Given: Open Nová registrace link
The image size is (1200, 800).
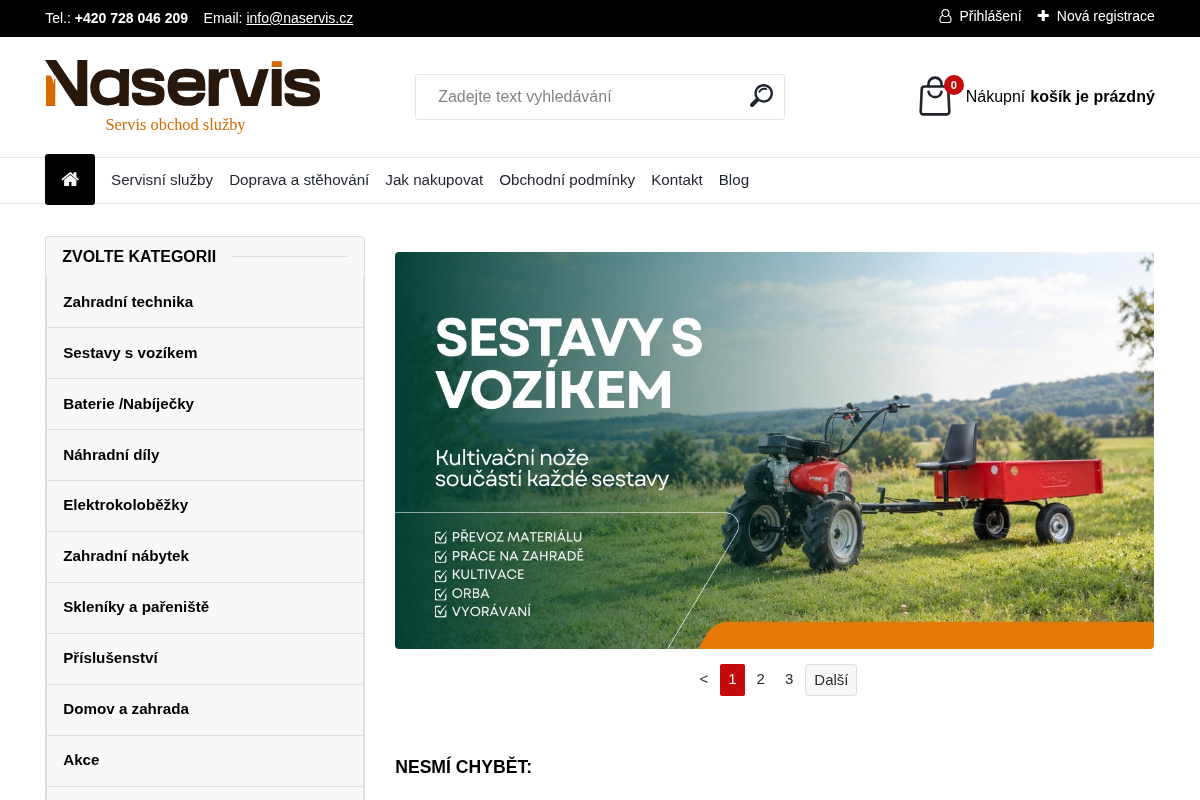Looking at the screenshot, I should [x=1096, y=16].
